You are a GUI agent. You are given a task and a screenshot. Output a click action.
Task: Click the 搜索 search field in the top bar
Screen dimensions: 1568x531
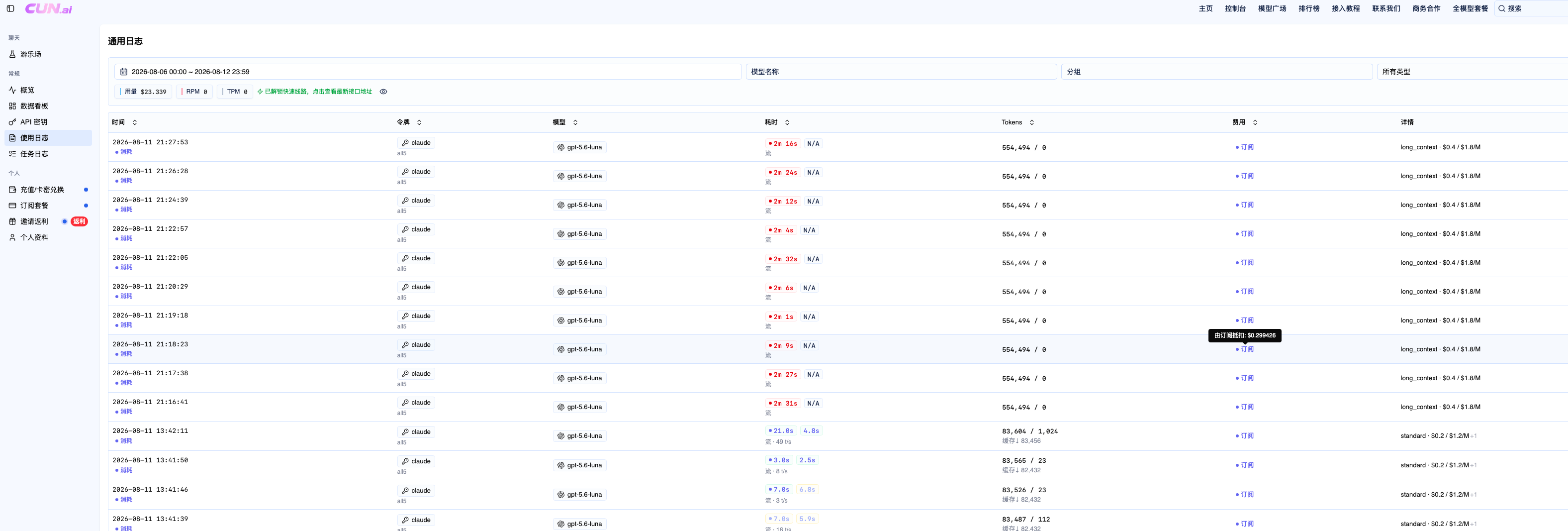[1531, 8]
